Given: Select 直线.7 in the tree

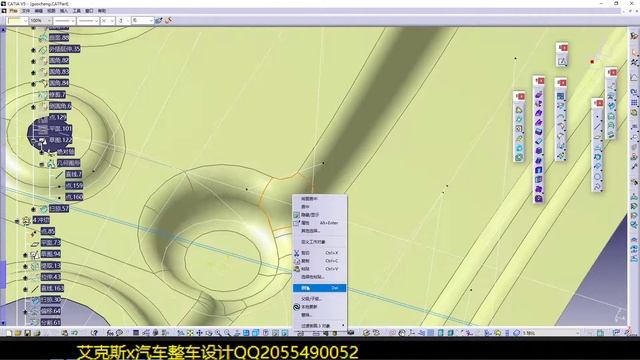Looking at the screenshot, I should [74, 174].
